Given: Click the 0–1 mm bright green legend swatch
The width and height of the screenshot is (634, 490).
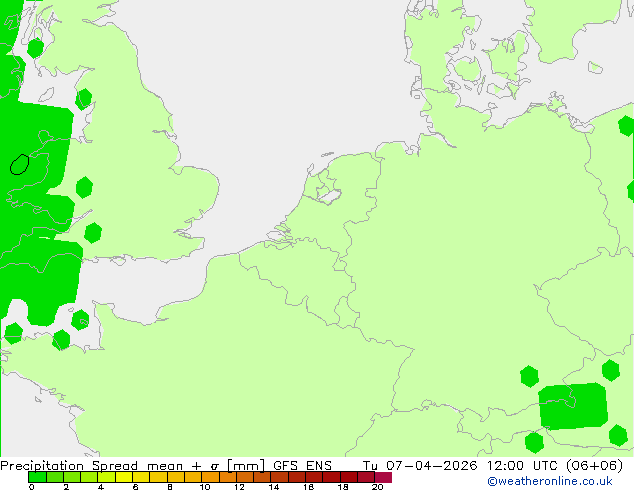Looking at the screenshot, I should 37,477.
